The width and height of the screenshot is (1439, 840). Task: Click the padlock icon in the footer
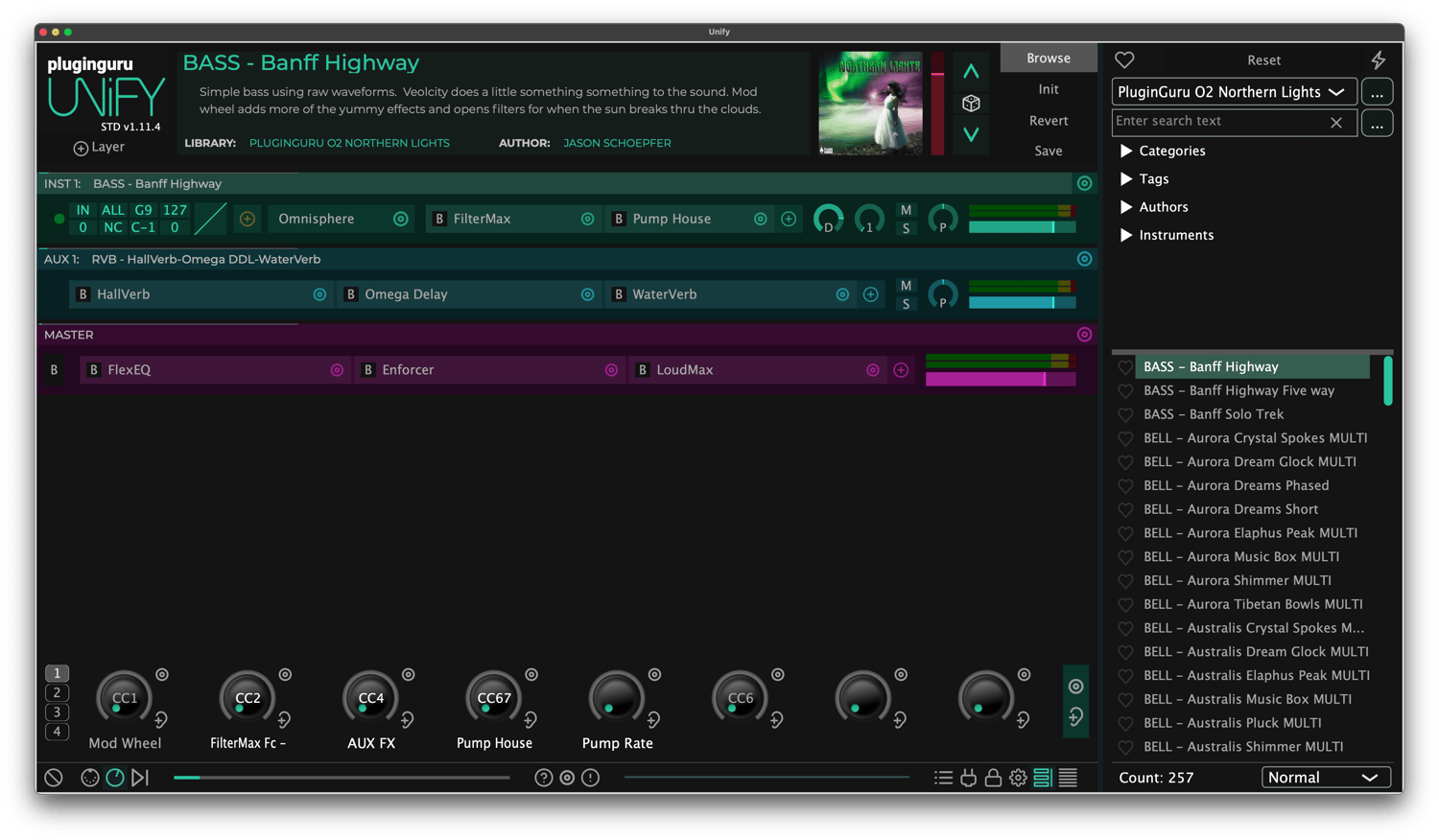[993, 778]
